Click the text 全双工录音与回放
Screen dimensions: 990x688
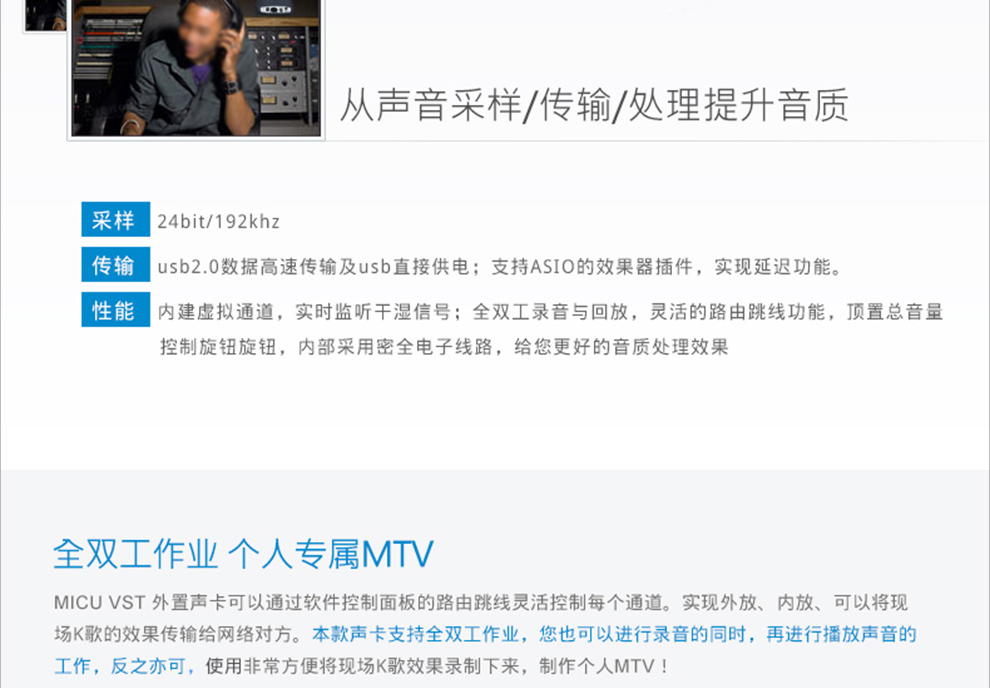point(551,312)
